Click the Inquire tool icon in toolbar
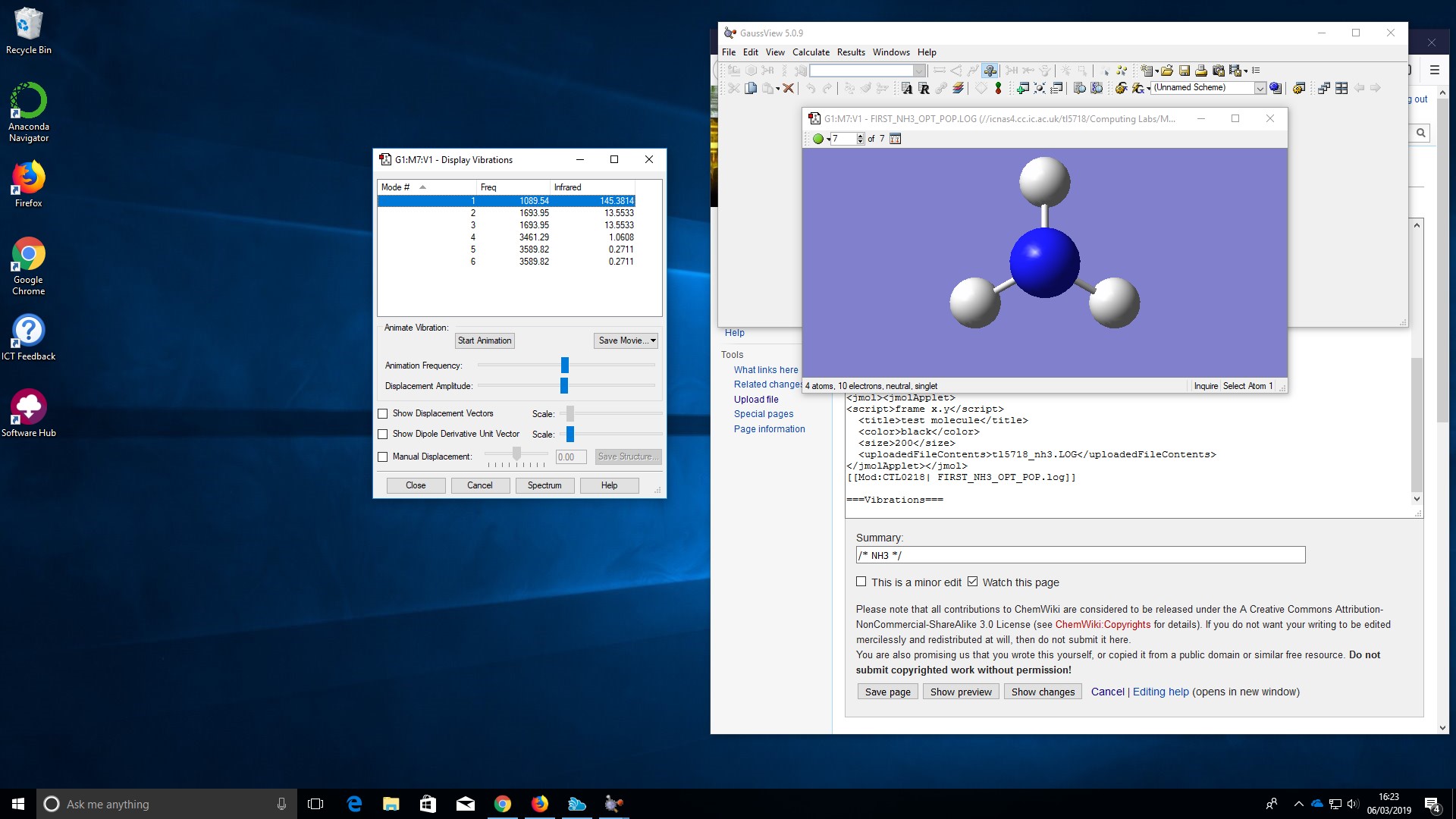This screenshot has width=1456, height=819. 990,71
